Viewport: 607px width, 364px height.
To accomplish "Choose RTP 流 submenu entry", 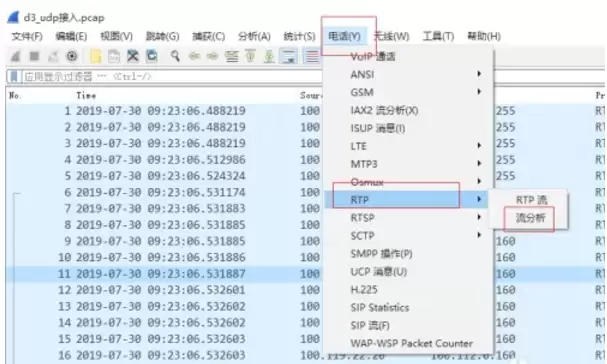I will (531, 200).
